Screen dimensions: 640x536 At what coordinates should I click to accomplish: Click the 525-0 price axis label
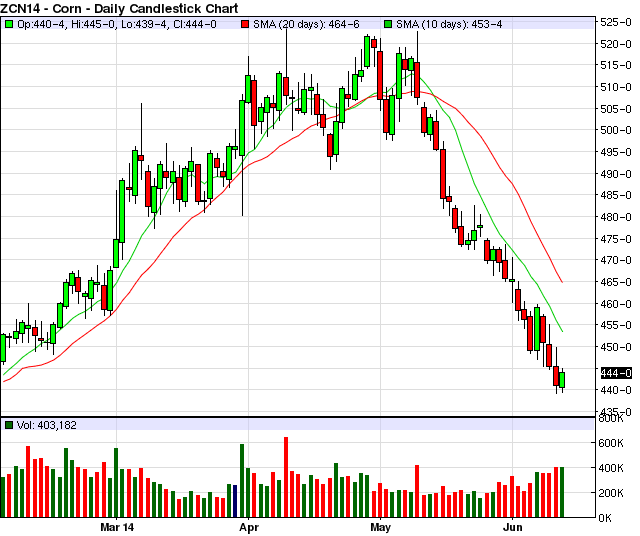(616, 22)
